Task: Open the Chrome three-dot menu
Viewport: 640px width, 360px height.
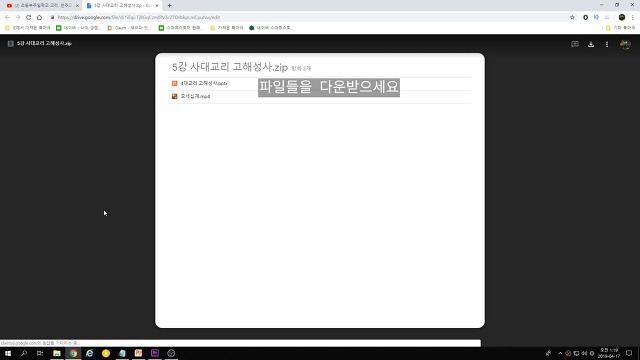Action: click(633, 17)
